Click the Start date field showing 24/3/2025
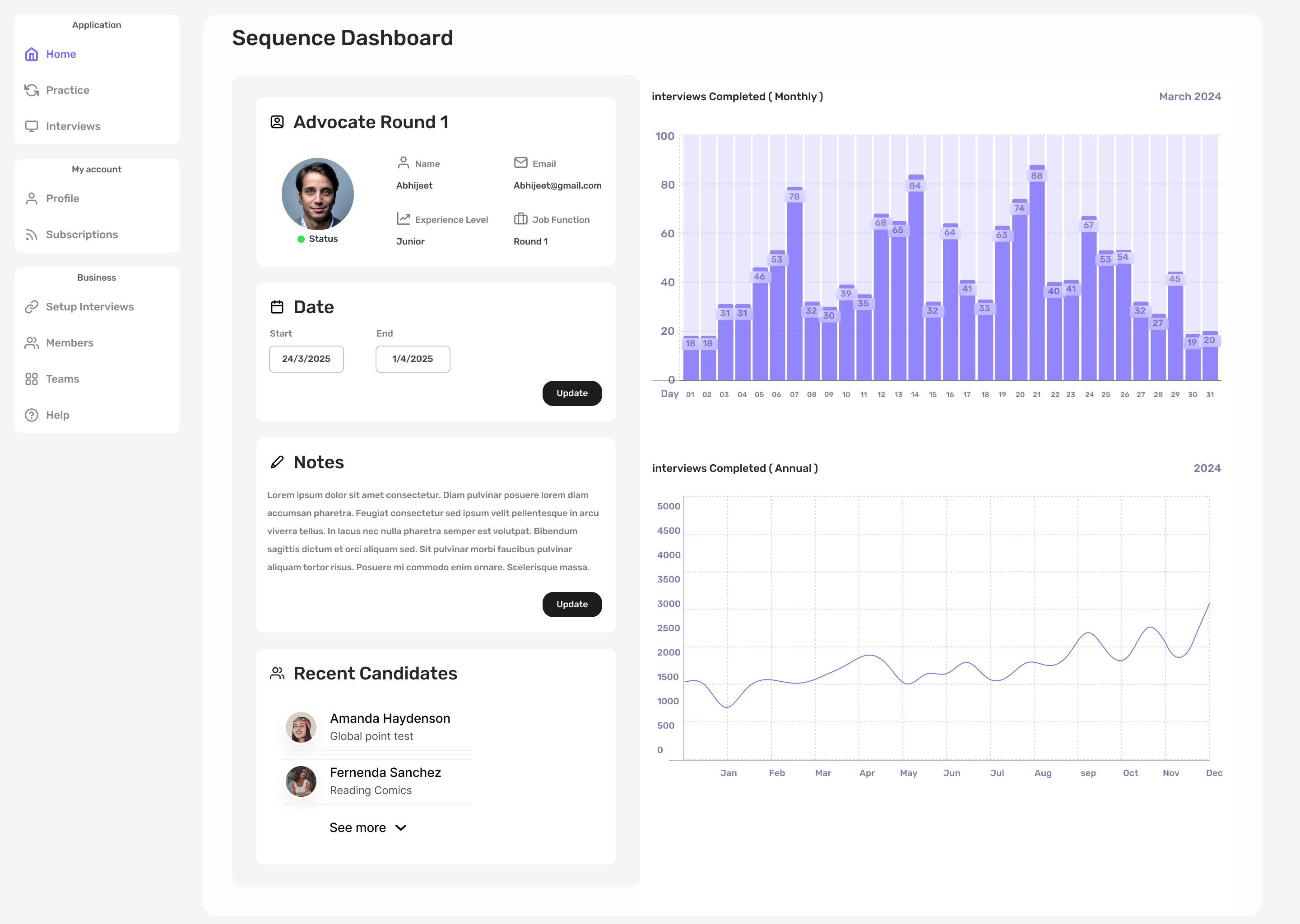The width and height of the screenshot is (1300, 924). pos(306,359)
